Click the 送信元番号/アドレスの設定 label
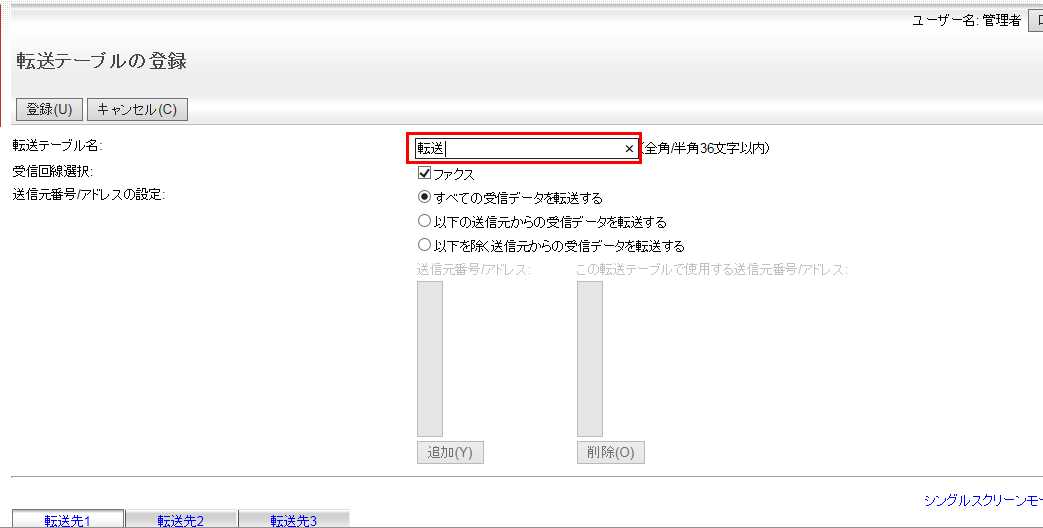Image resolution: width=1043 pixels, height=528 pixels. 88,194
